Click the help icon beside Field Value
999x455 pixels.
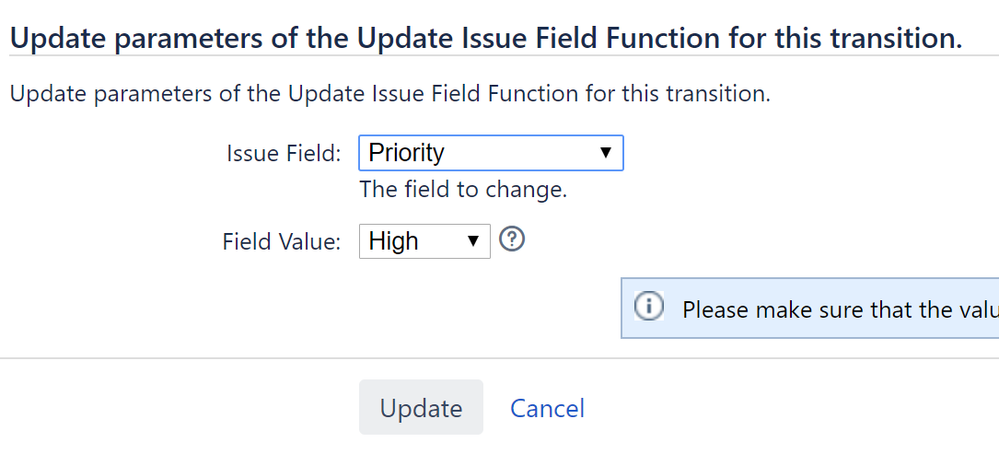(x=512, y=241)
